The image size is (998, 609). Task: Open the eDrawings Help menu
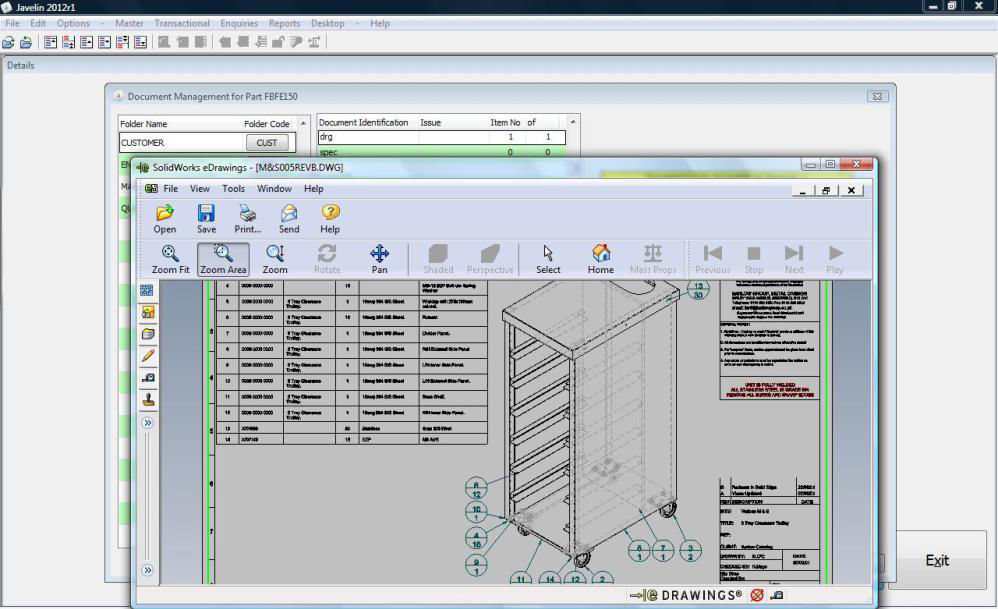pos(313,188)
